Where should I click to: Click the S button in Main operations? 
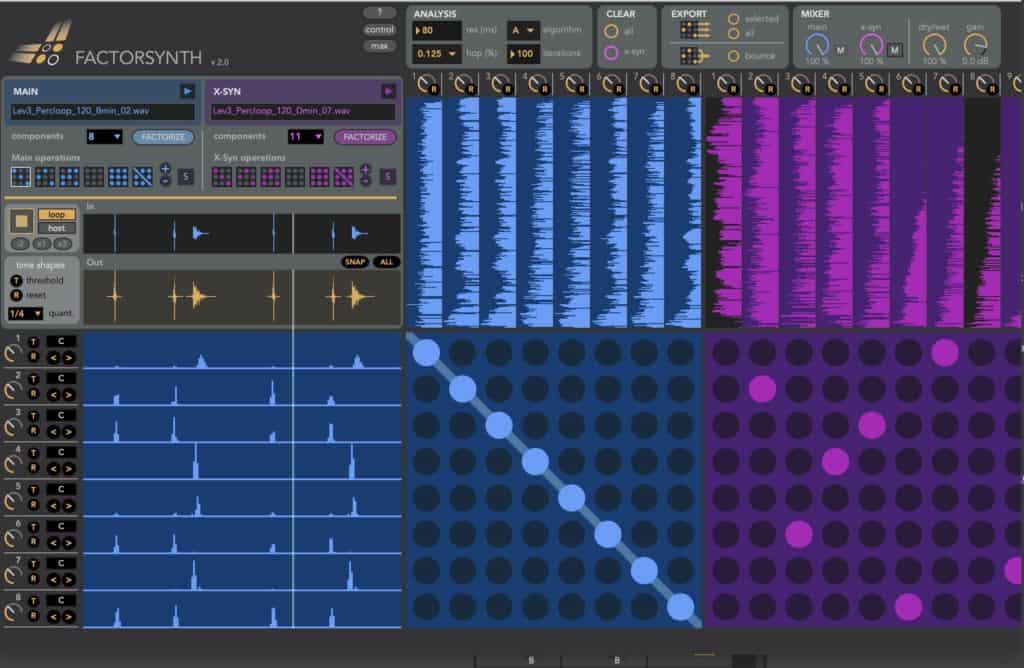click(186, 176)
